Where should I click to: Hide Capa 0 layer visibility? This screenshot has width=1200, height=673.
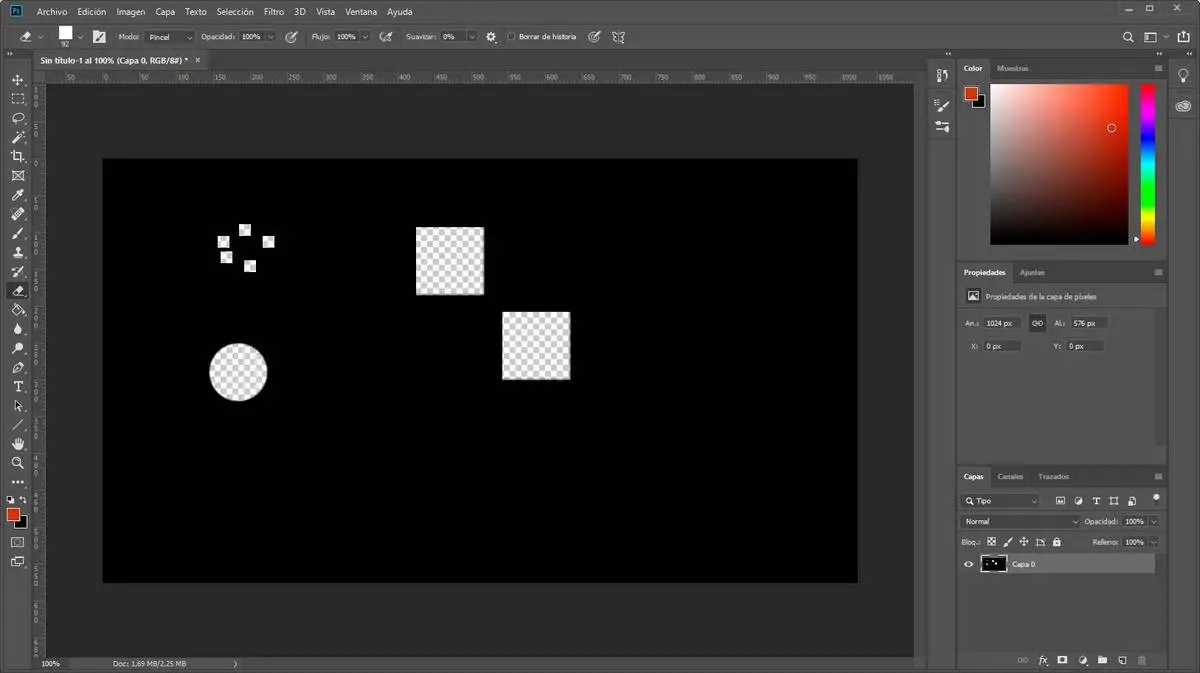[x=968, y=564]
